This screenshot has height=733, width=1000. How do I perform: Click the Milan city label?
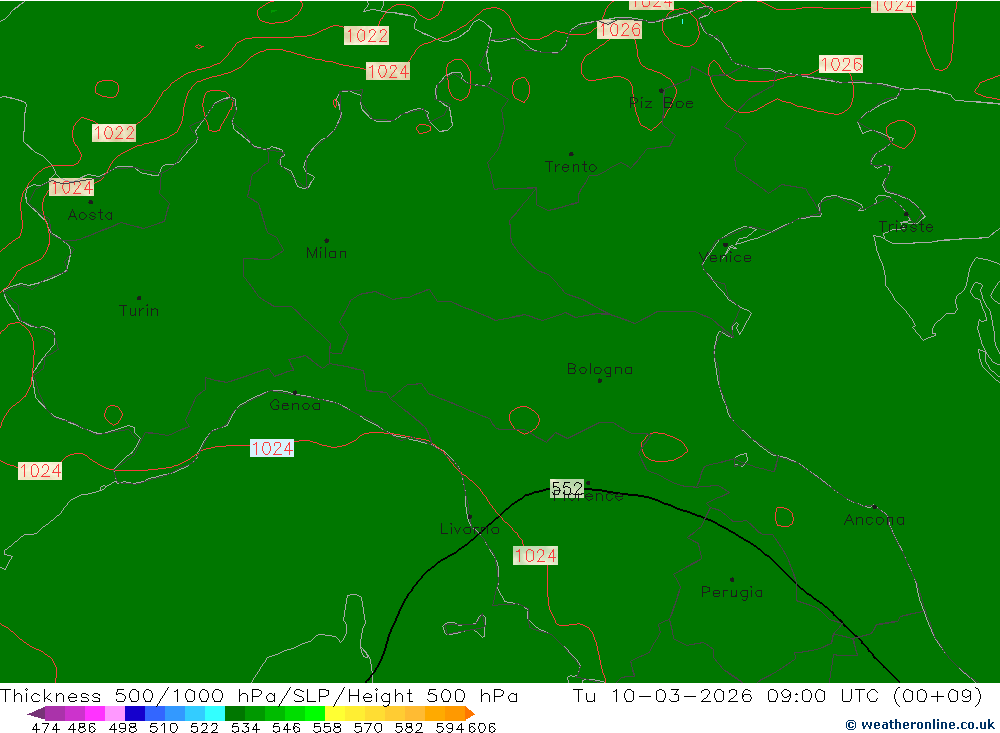tap(327, 253)
